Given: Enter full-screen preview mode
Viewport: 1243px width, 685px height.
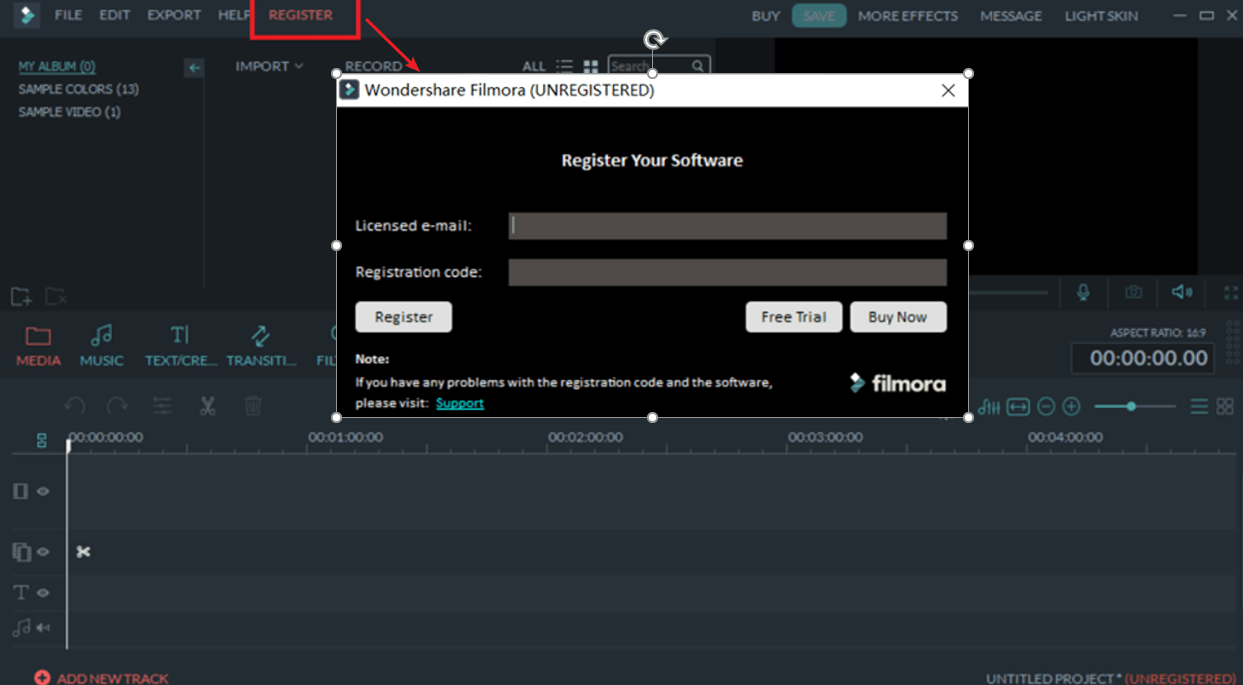Looking at the screenshot, I should pos(1231,293).
